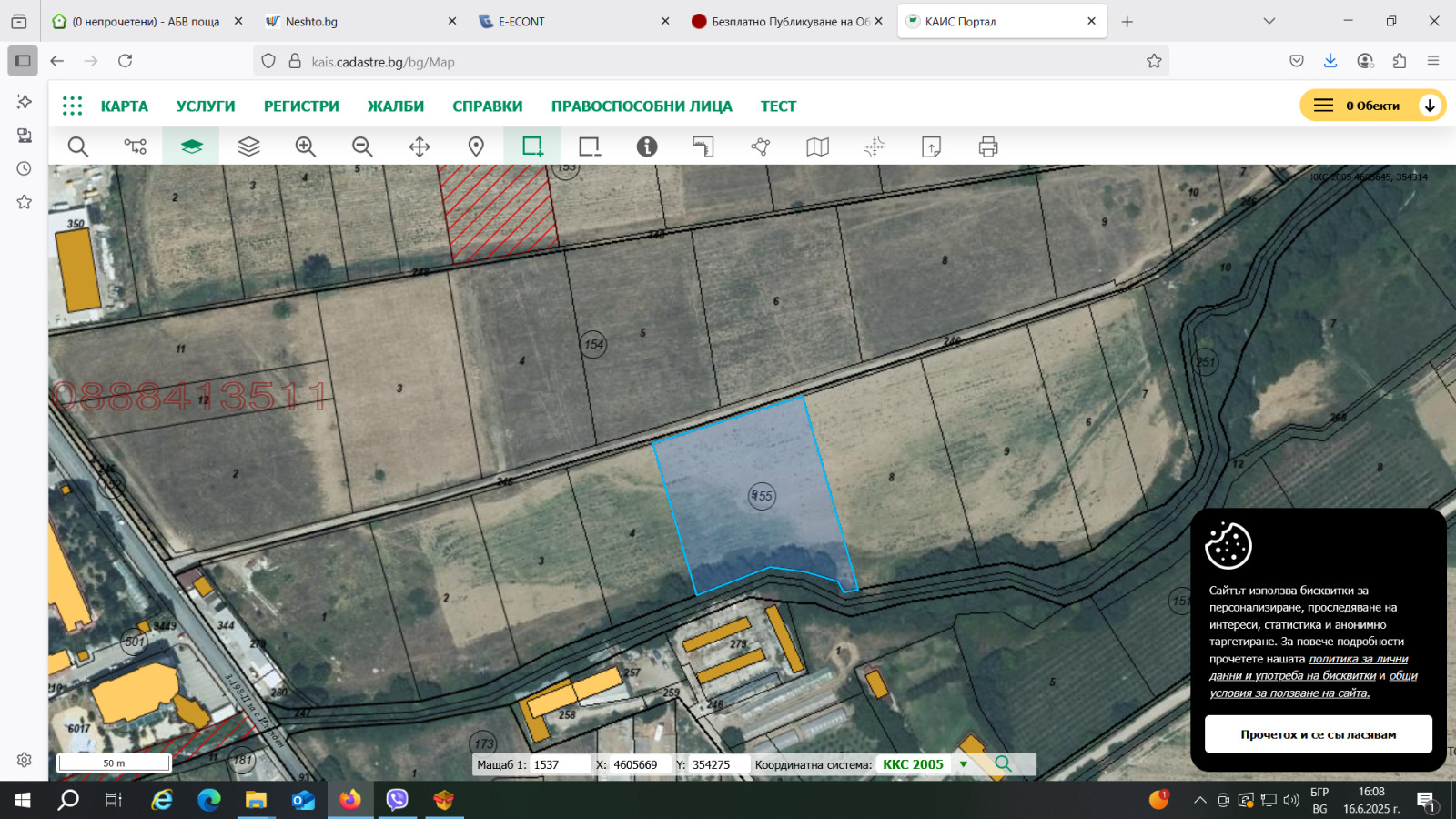Viewport: 1456px width, 819px height.
Task: Expand the browser tab list chevron
Action: click(x=1269, y=21)
